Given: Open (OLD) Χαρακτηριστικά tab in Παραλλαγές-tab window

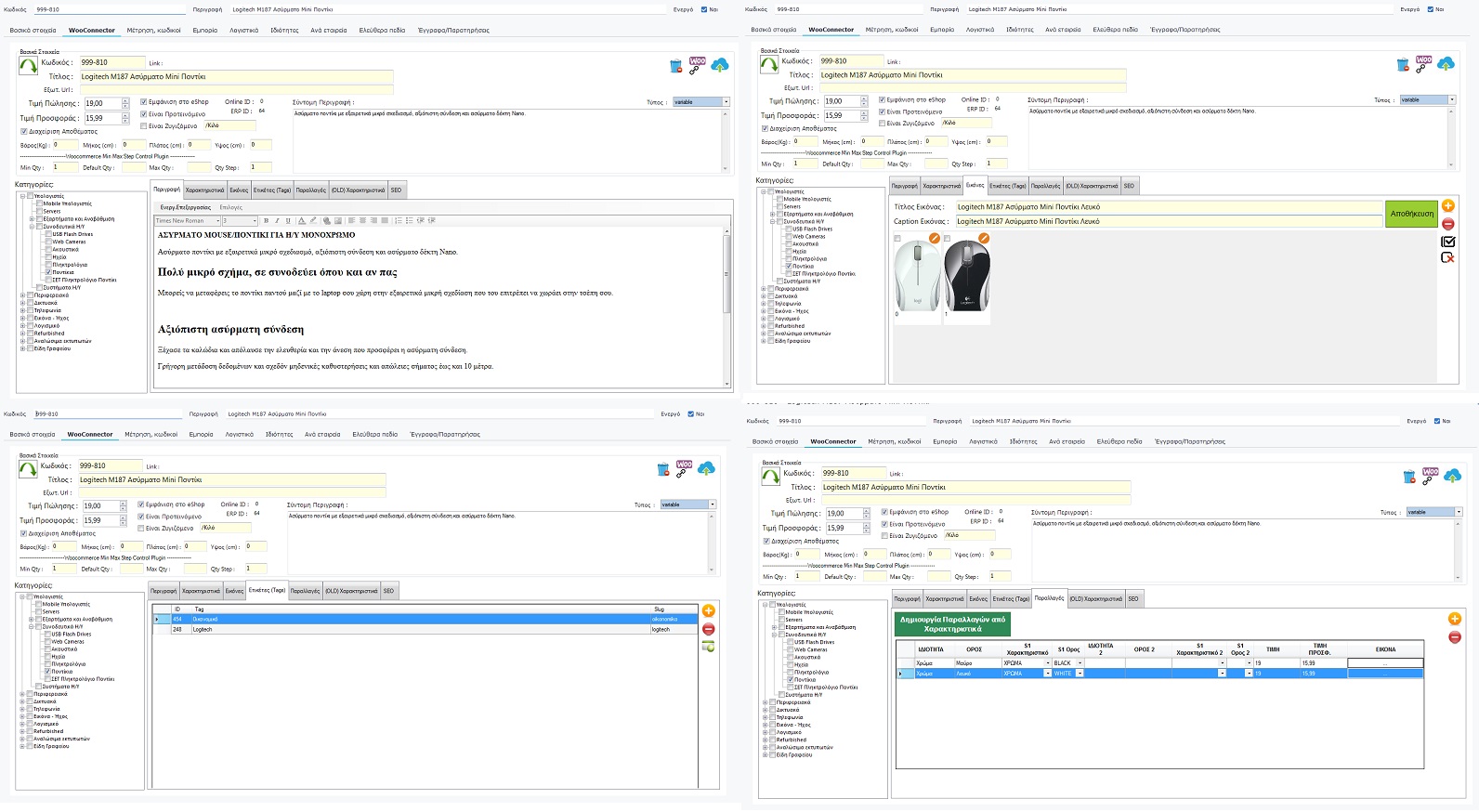Looking at the screenshot, I should pos(1096,599).
